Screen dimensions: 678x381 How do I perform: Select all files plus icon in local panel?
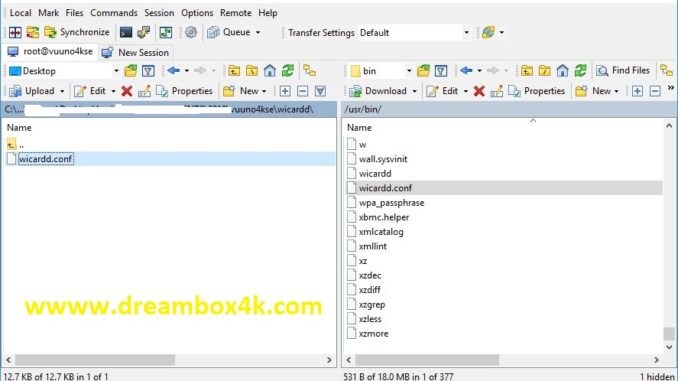click(285, 91)
